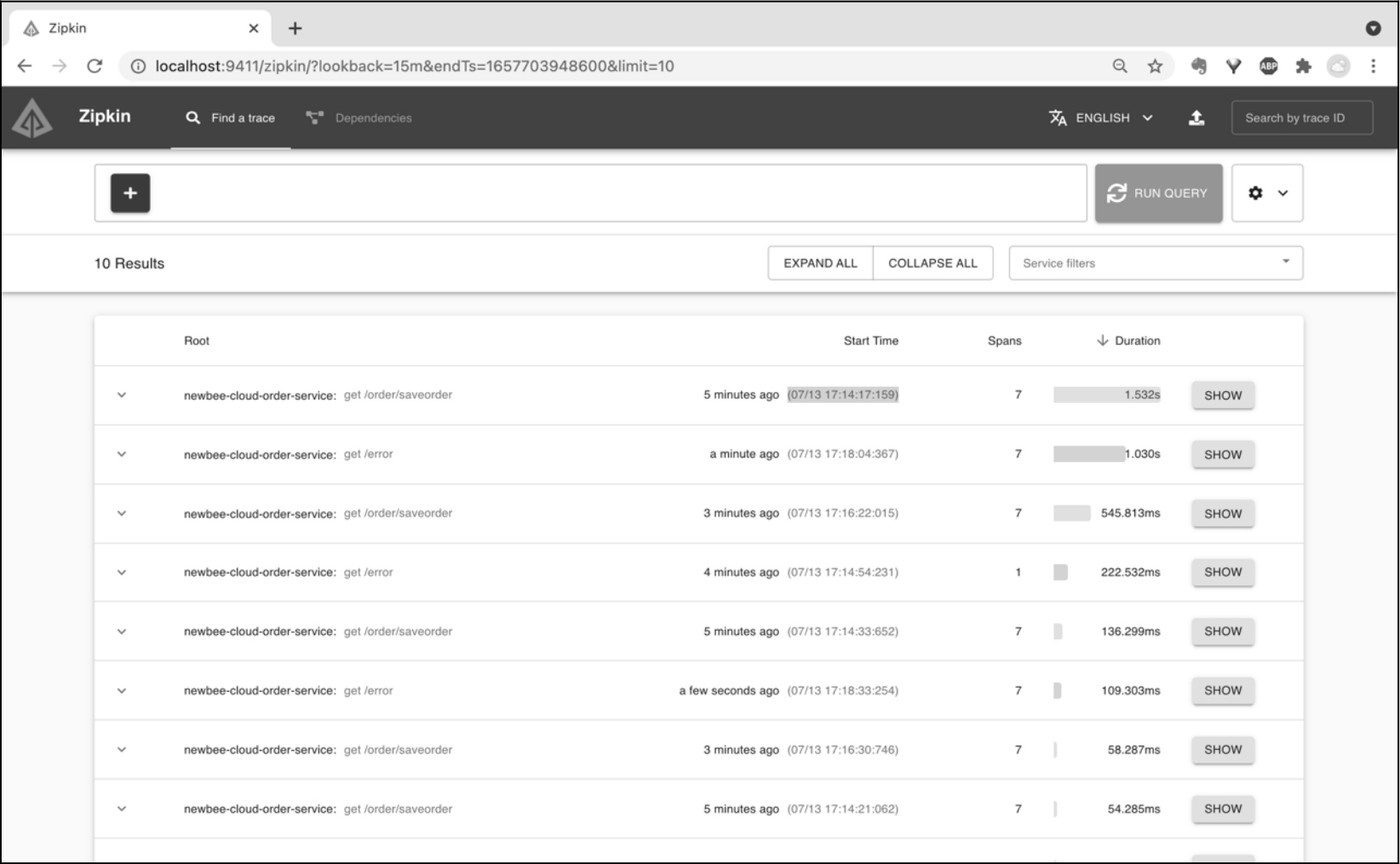
Task: Click the browser address bar URL
Action: (414, 66)
